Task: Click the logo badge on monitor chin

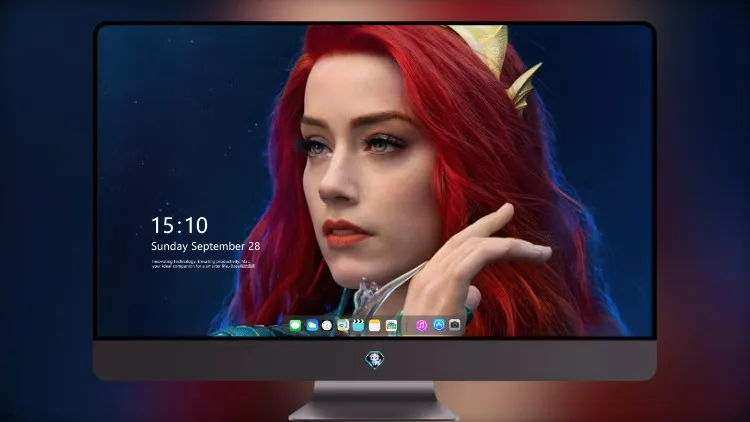Action: pos(375,360)
